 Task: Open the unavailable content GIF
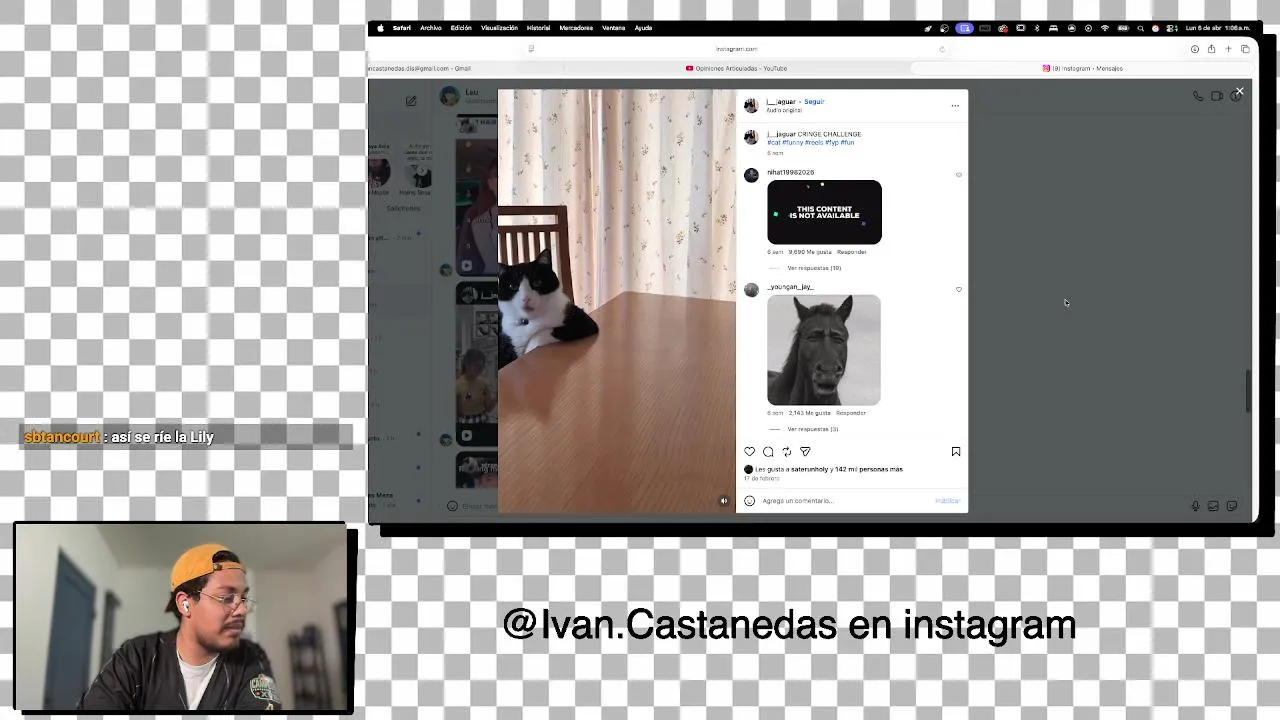824,212
